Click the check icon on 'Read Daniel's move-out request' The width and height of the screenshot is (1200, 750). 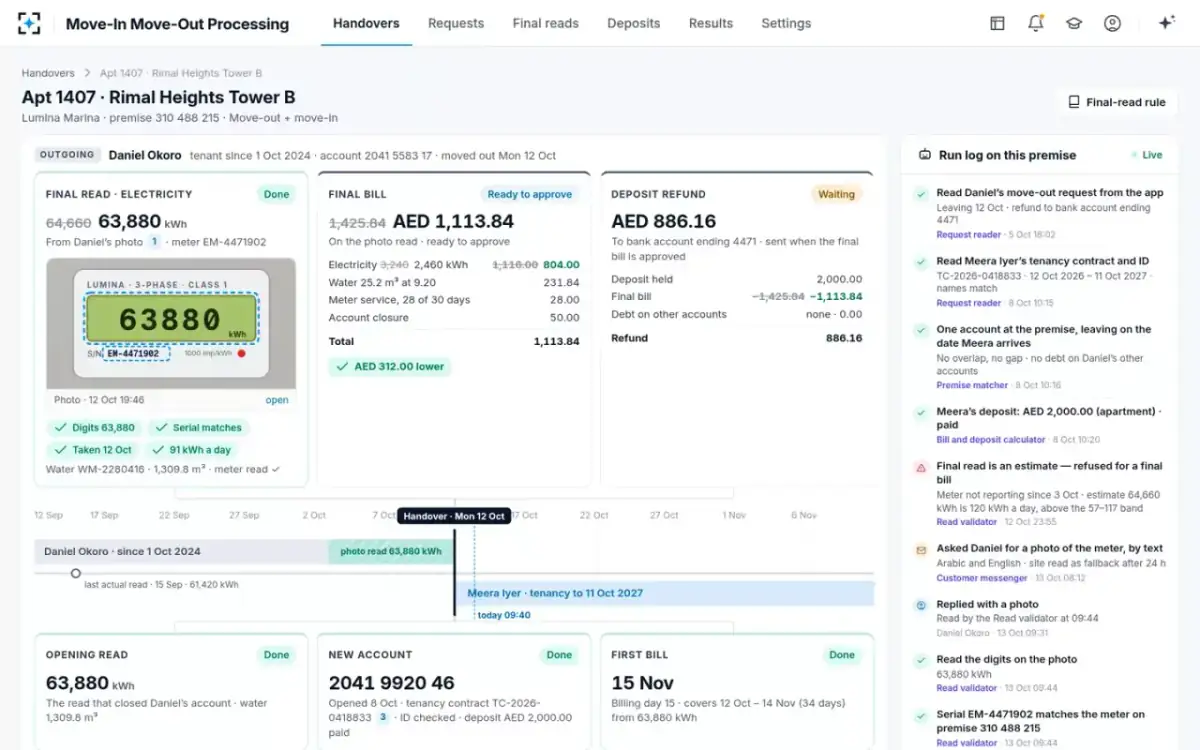[921, 193]
